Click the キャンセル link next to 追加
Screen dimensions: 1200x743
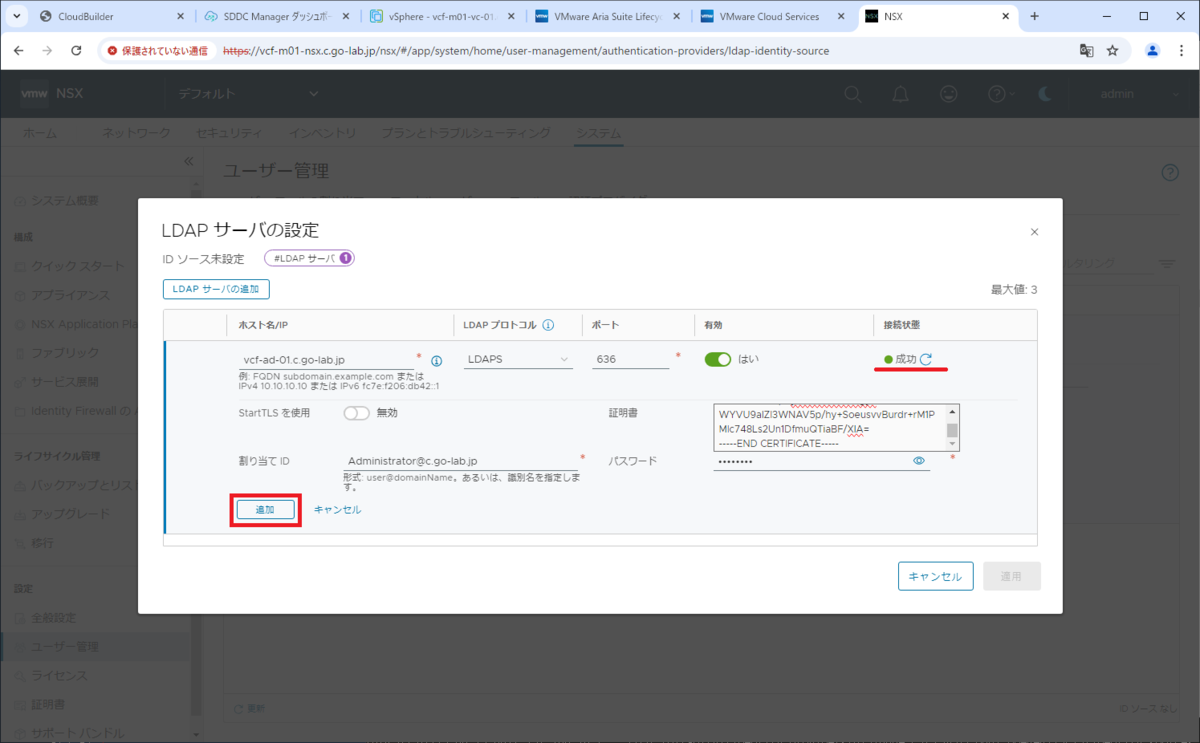coord(337,509)
